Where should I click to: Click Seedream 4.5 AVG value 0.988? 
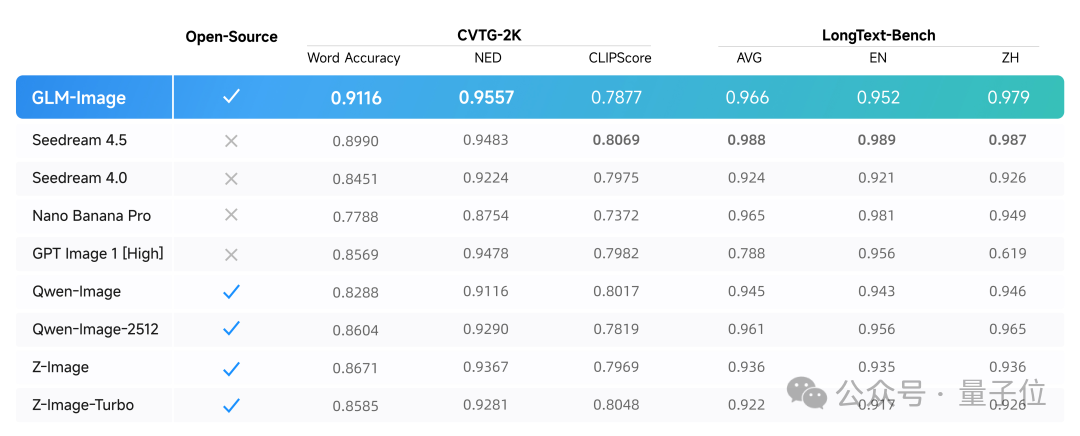(x=747, y=140)
